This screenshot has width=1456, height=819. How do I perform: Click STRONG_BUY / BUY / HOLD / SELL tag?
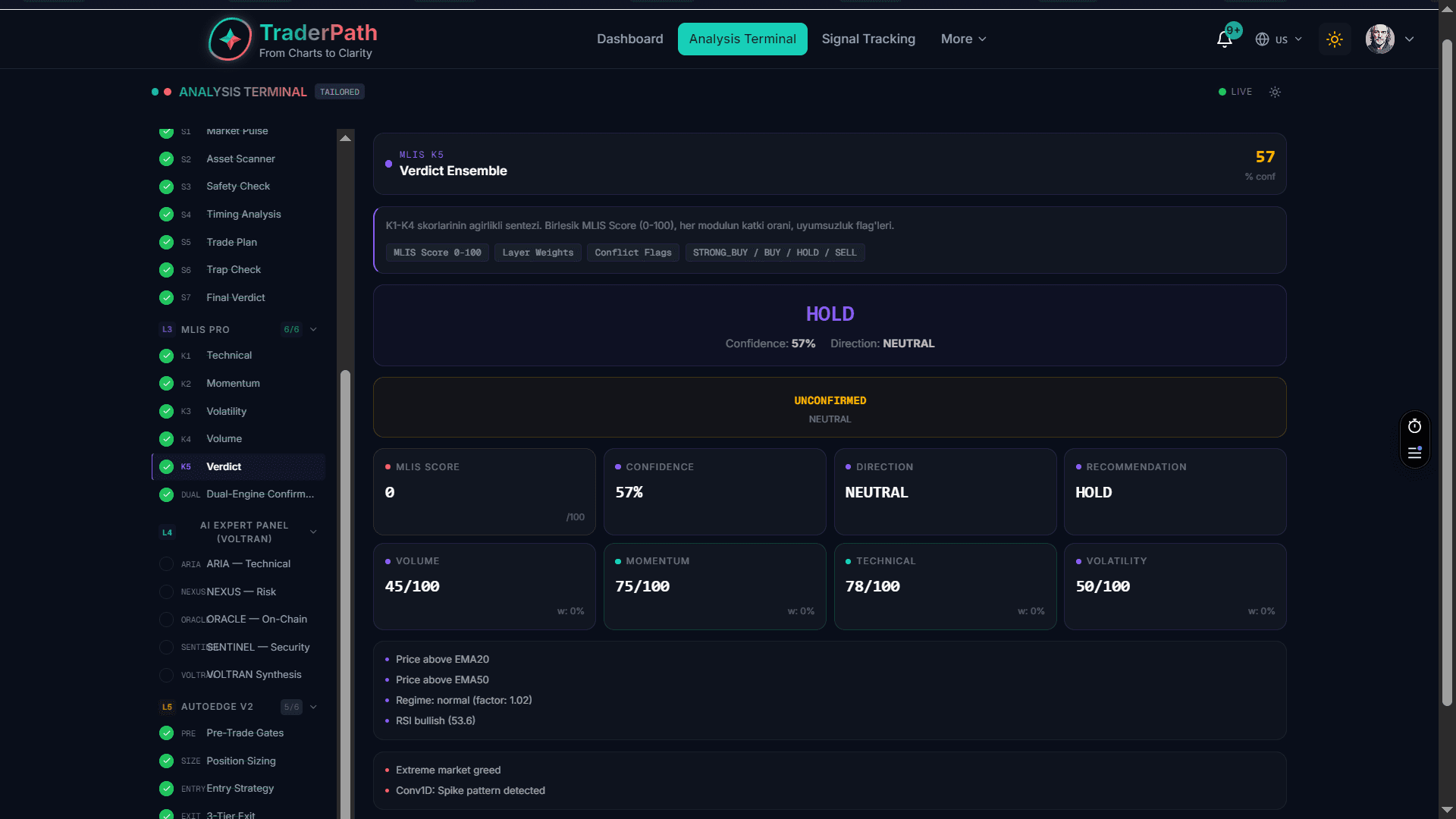(x=774, y=253)
